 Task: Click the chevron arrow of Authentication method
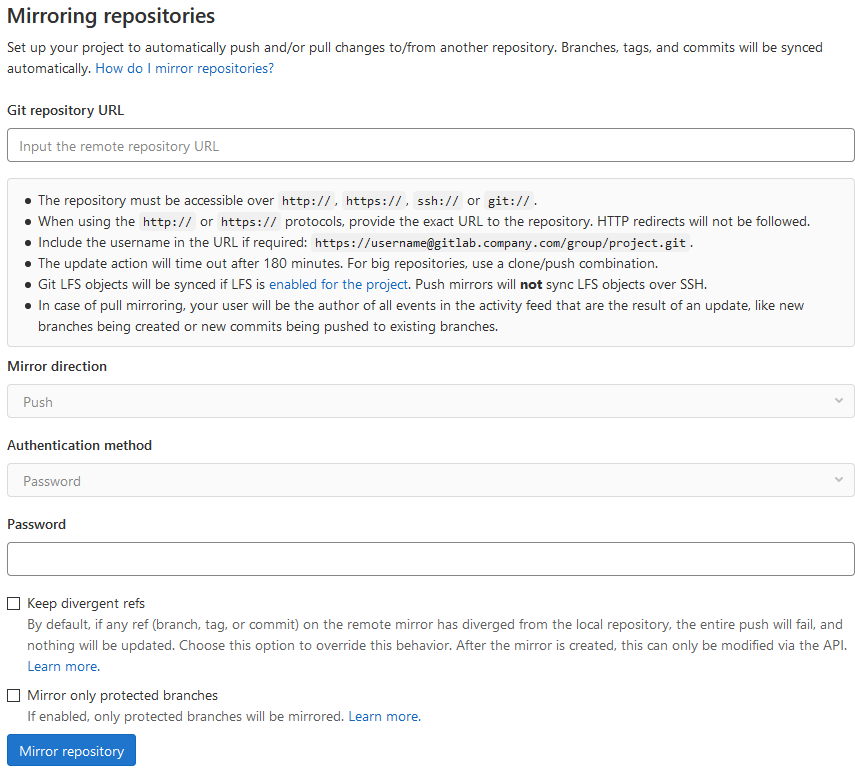pyautogui.click(x=839, y=480)
